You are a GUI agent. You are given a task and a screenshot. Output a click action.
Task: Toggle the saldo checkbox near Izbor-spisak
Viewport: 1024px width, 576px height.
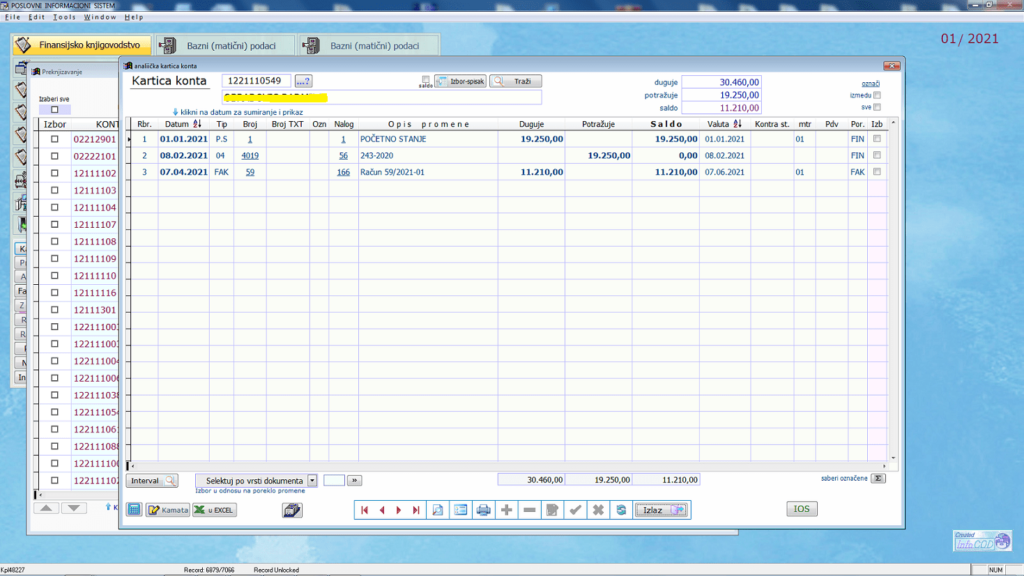pos(426,79)
